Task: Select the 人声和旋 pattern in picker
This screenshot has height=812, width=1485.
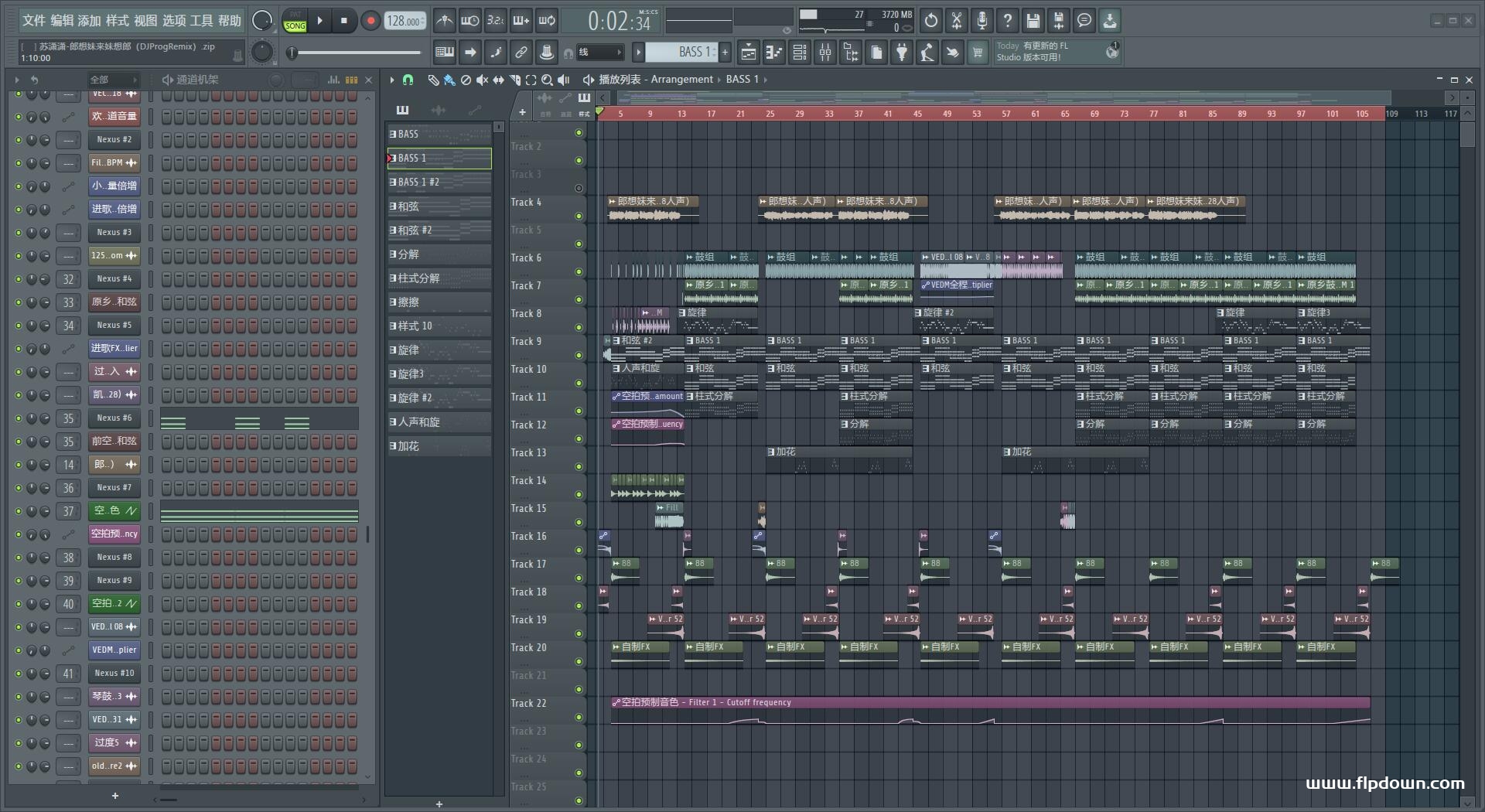Action: [x=439, y=422]
